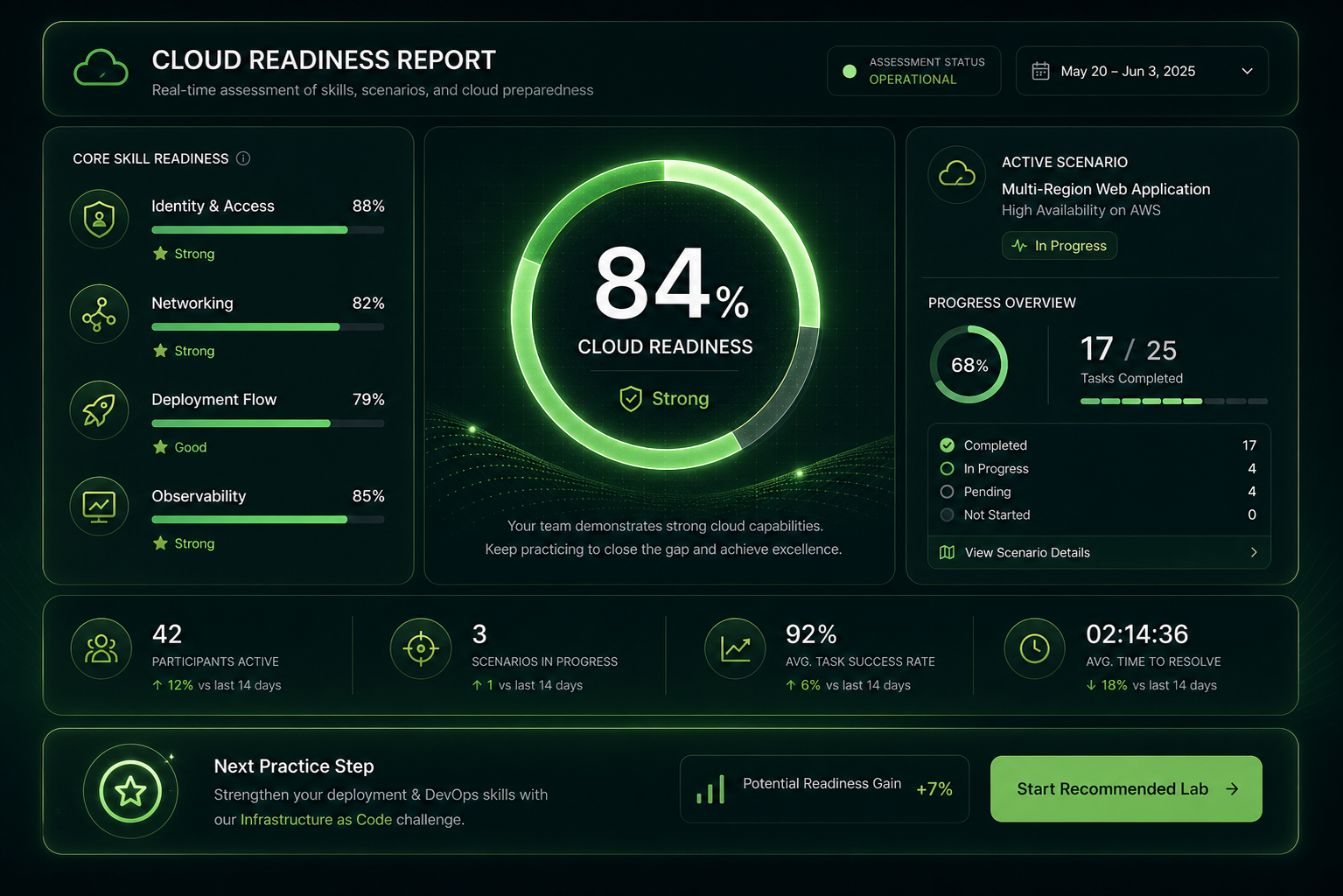Expand the View Scenario Details chevron
This screenshot has width=1343, height=896.
click(1254, 552)
